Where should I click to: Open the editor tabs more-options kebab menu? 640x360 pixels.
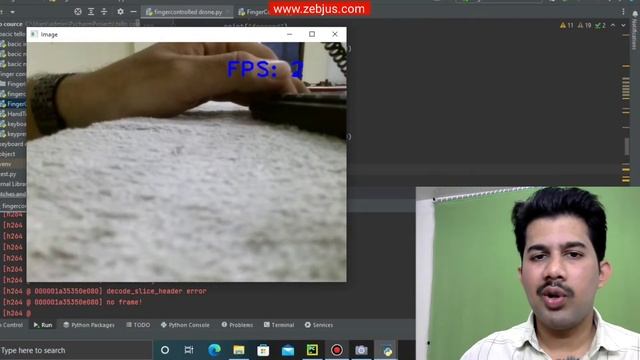pos(623,12)
